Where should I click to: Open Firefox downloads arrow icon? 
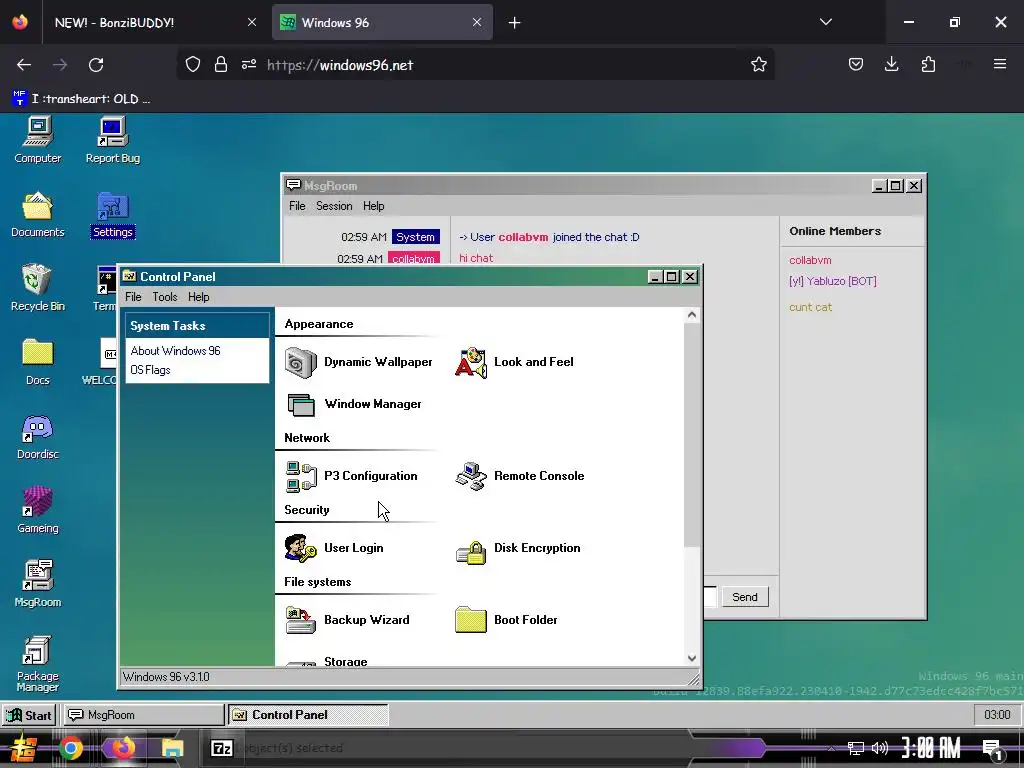[x=891, y=64]
